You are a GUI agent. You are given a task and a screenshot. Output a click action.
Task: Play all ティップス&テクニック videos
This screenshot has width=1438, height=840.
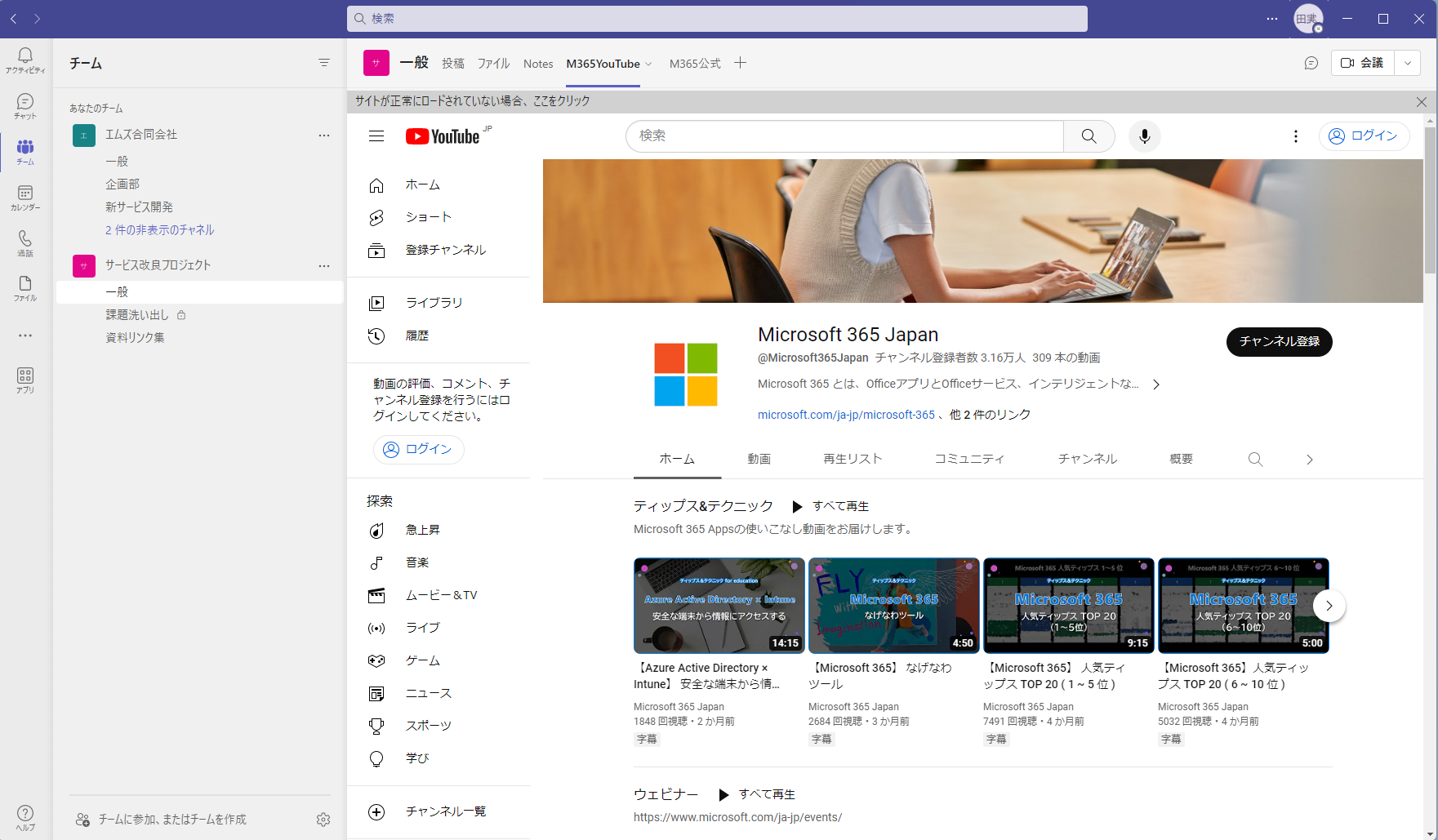click(x=830, y=506)
